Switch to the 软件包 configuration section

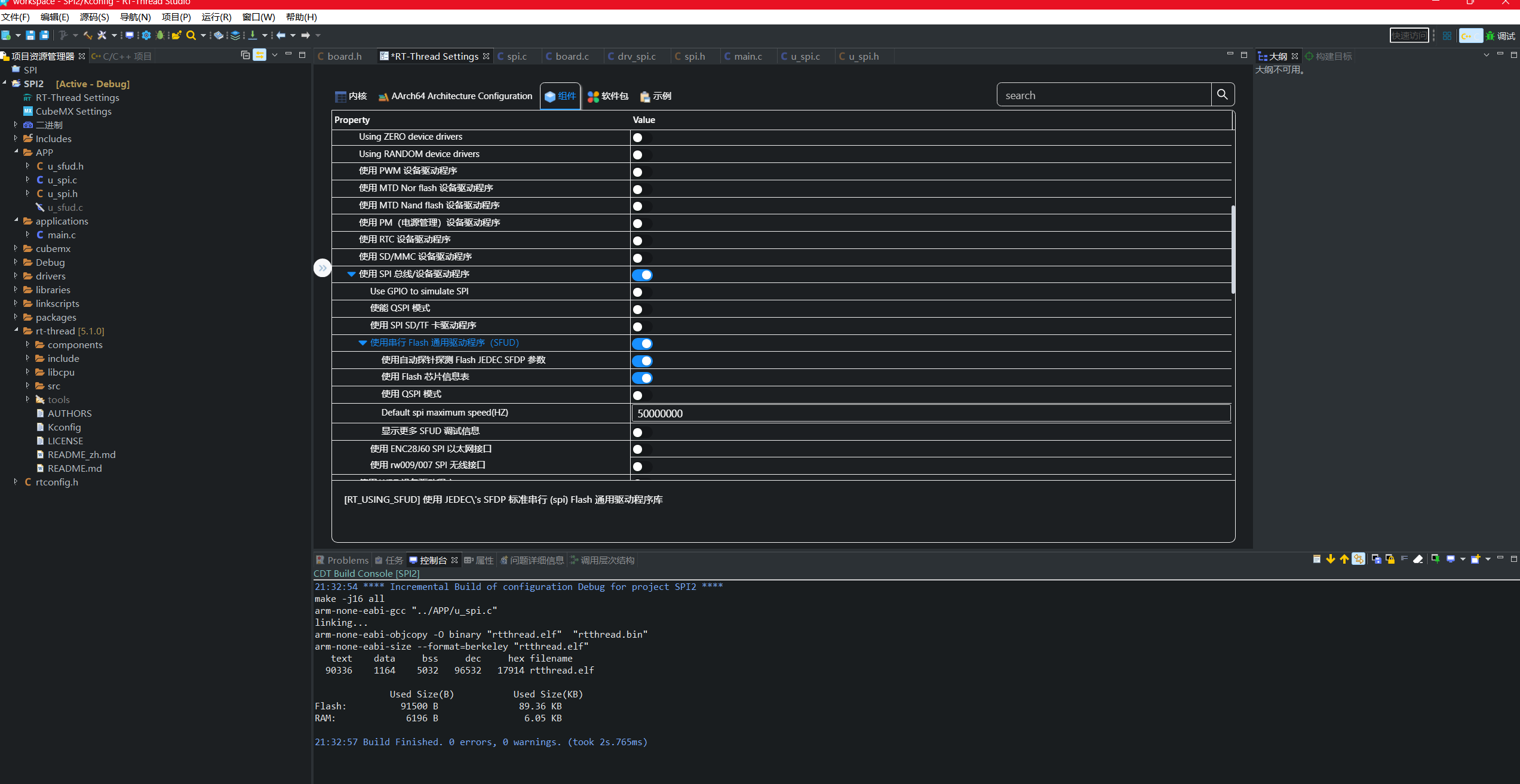click(607, 96)
